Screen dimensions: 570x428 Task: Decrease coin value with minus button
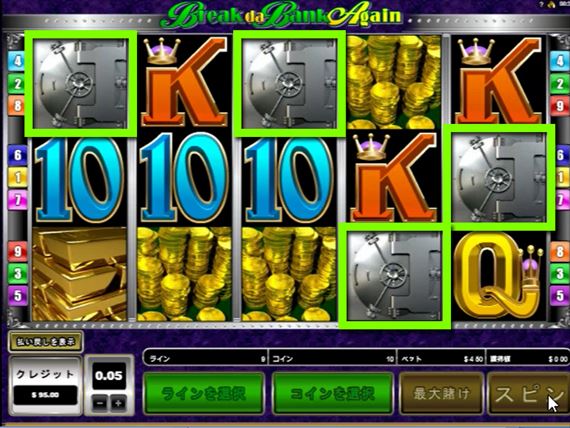point(100,403)
